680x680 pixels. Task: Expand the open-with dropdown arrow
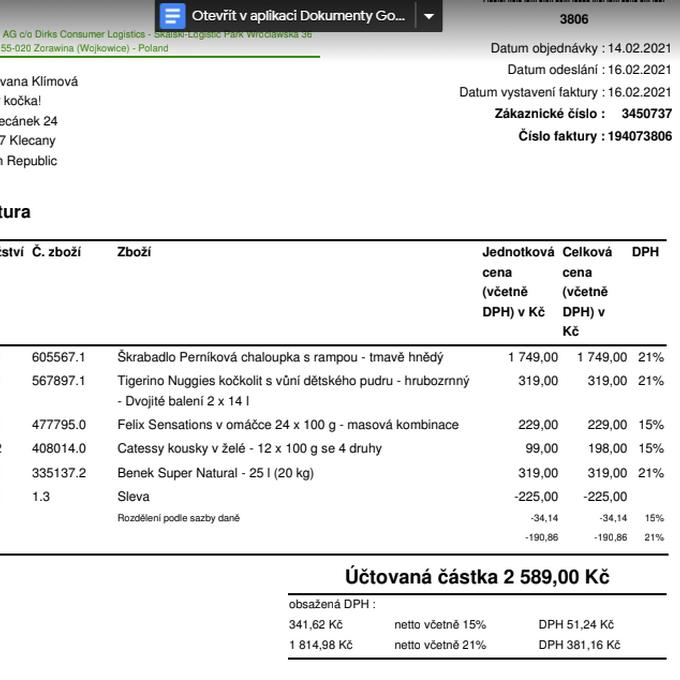(x=429, y=16)
